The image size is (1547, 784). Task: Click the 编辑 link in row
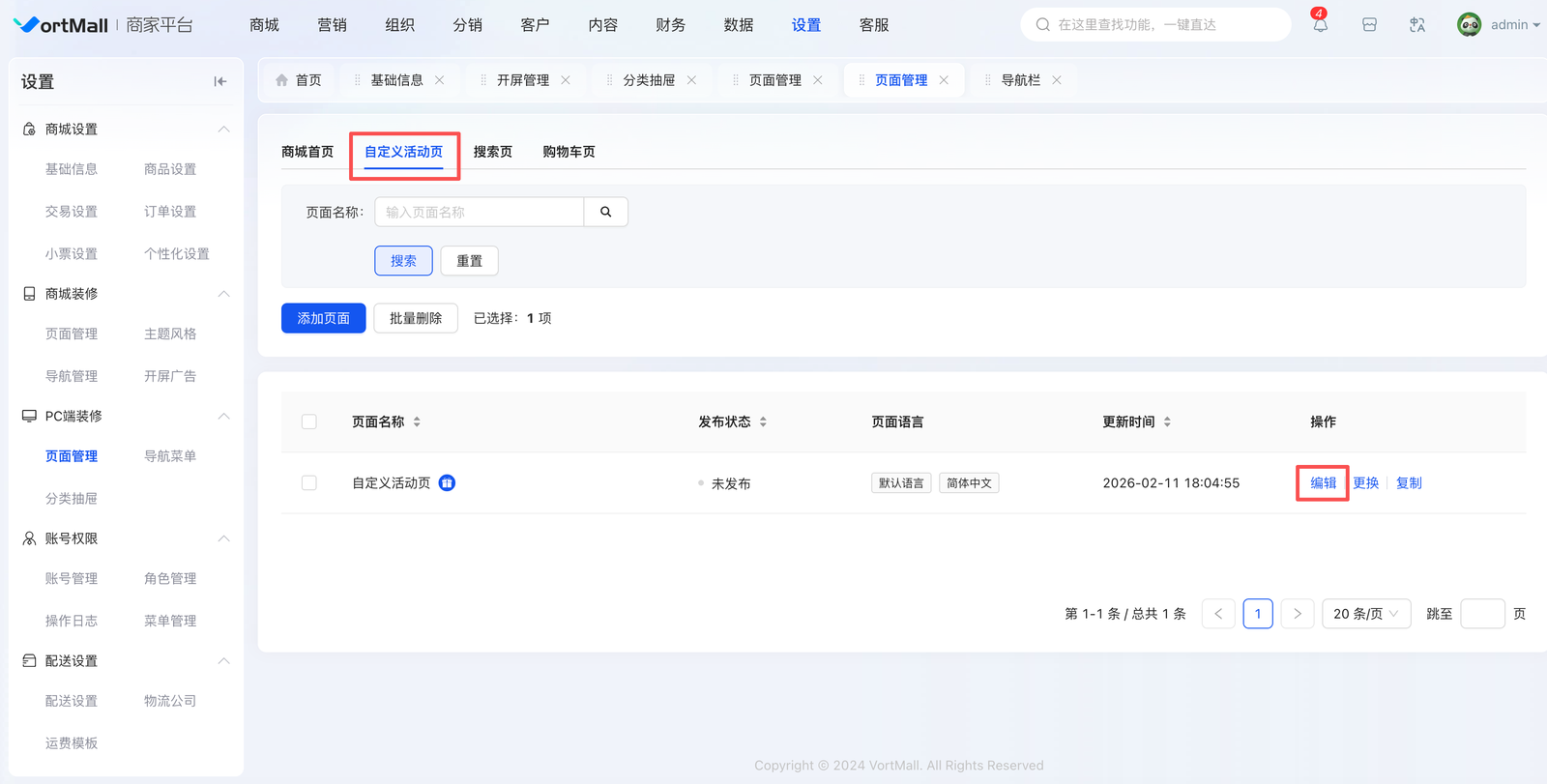(x=1323, y=483)
